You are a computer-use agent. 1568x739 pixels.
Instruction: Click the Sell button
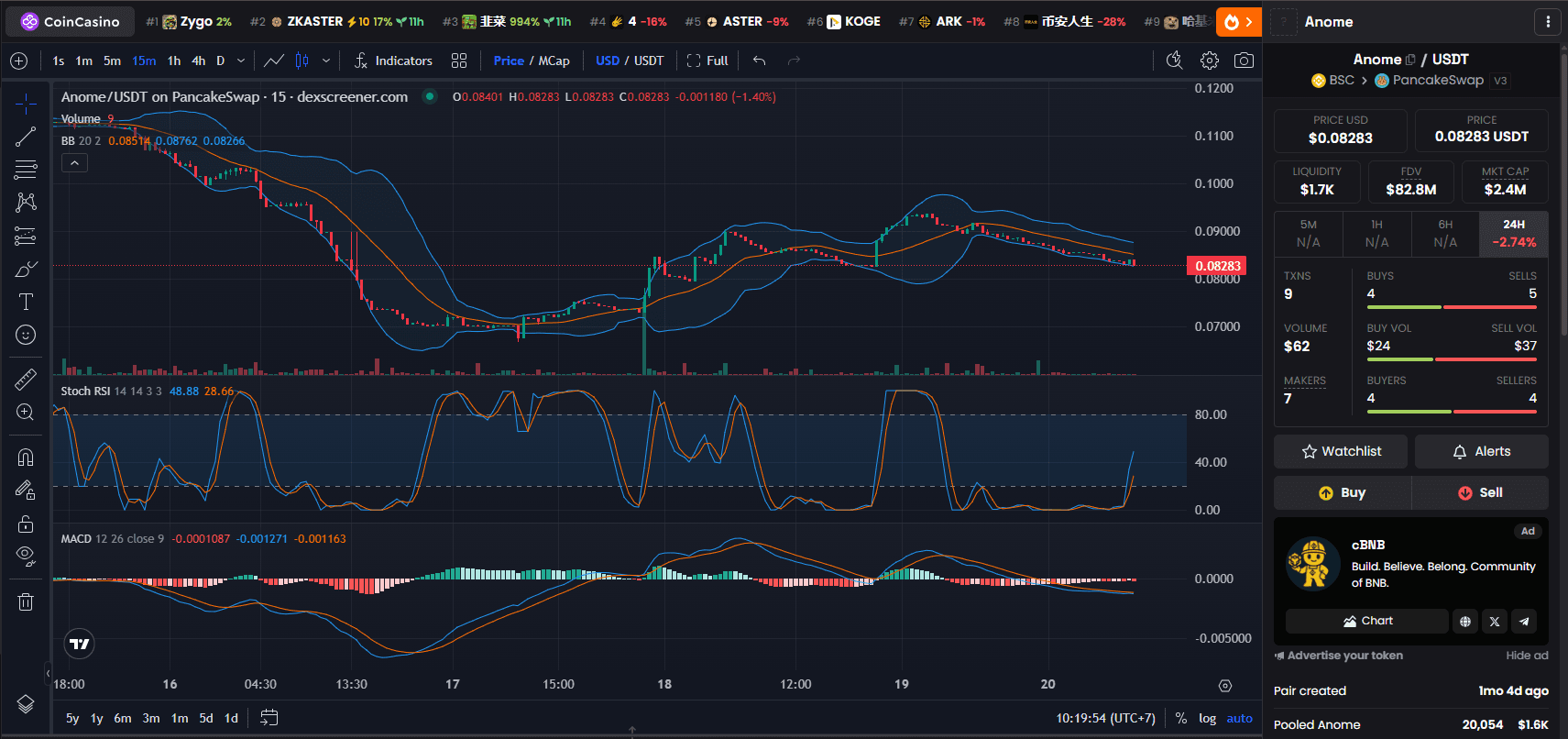tap(1480, 492)
